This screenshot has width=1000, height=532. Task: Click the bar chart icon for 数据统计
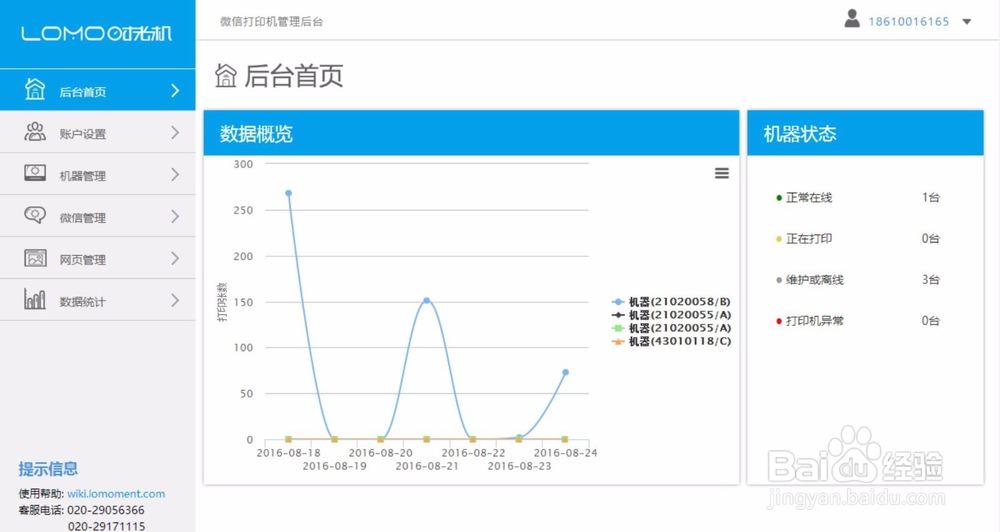click(35, 299)
